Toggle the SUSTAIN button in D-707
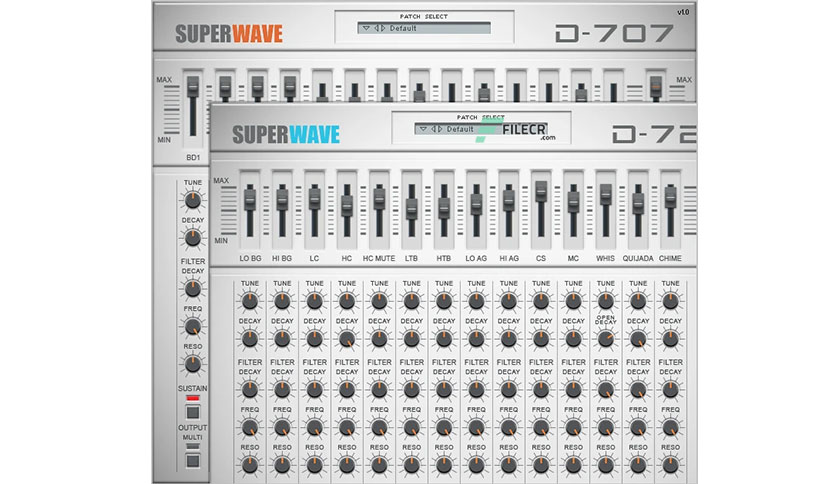This screenshot has height=484, width=836. (x=192, y=412)
